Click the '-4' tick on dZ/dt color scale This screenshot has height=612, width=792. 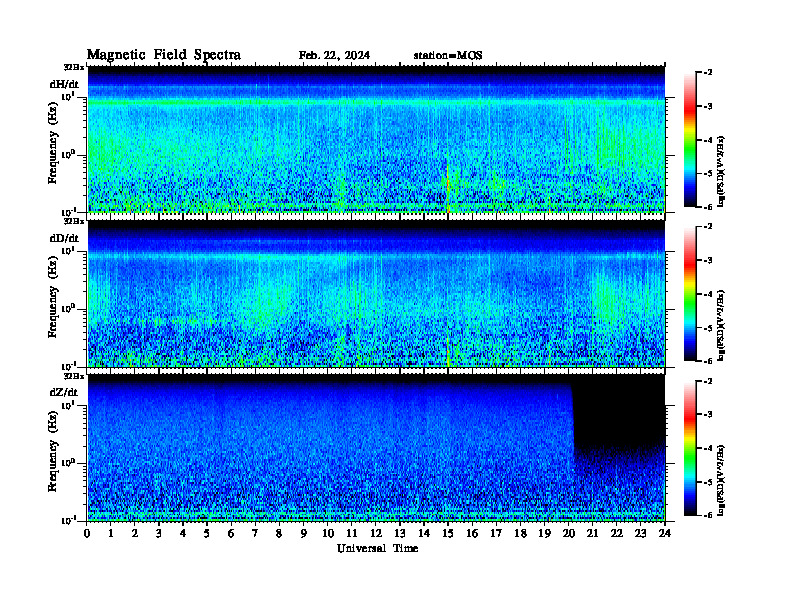[708, 448]
